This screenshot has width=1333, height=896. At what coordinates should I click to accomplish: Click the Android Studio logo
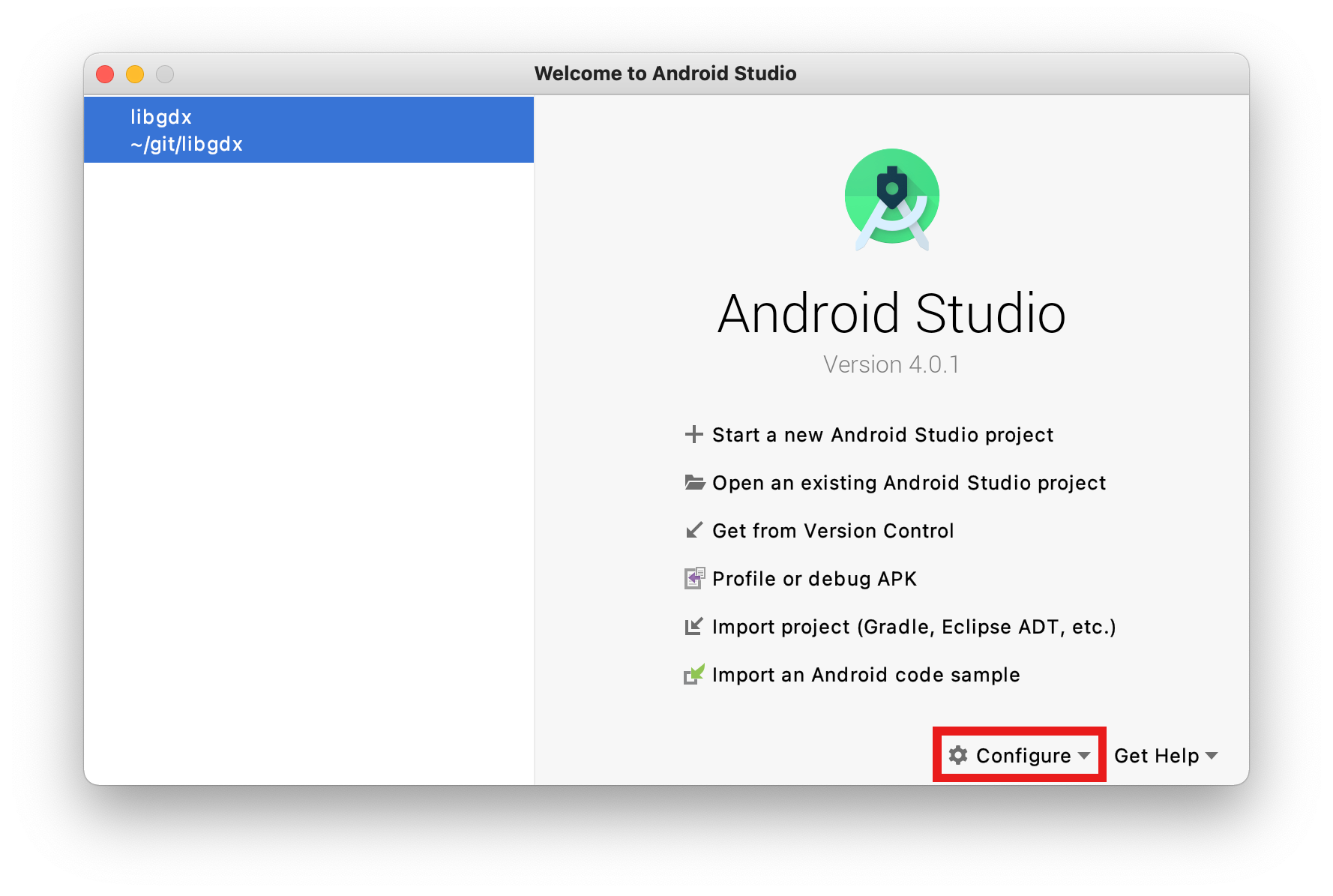point(891,199)
